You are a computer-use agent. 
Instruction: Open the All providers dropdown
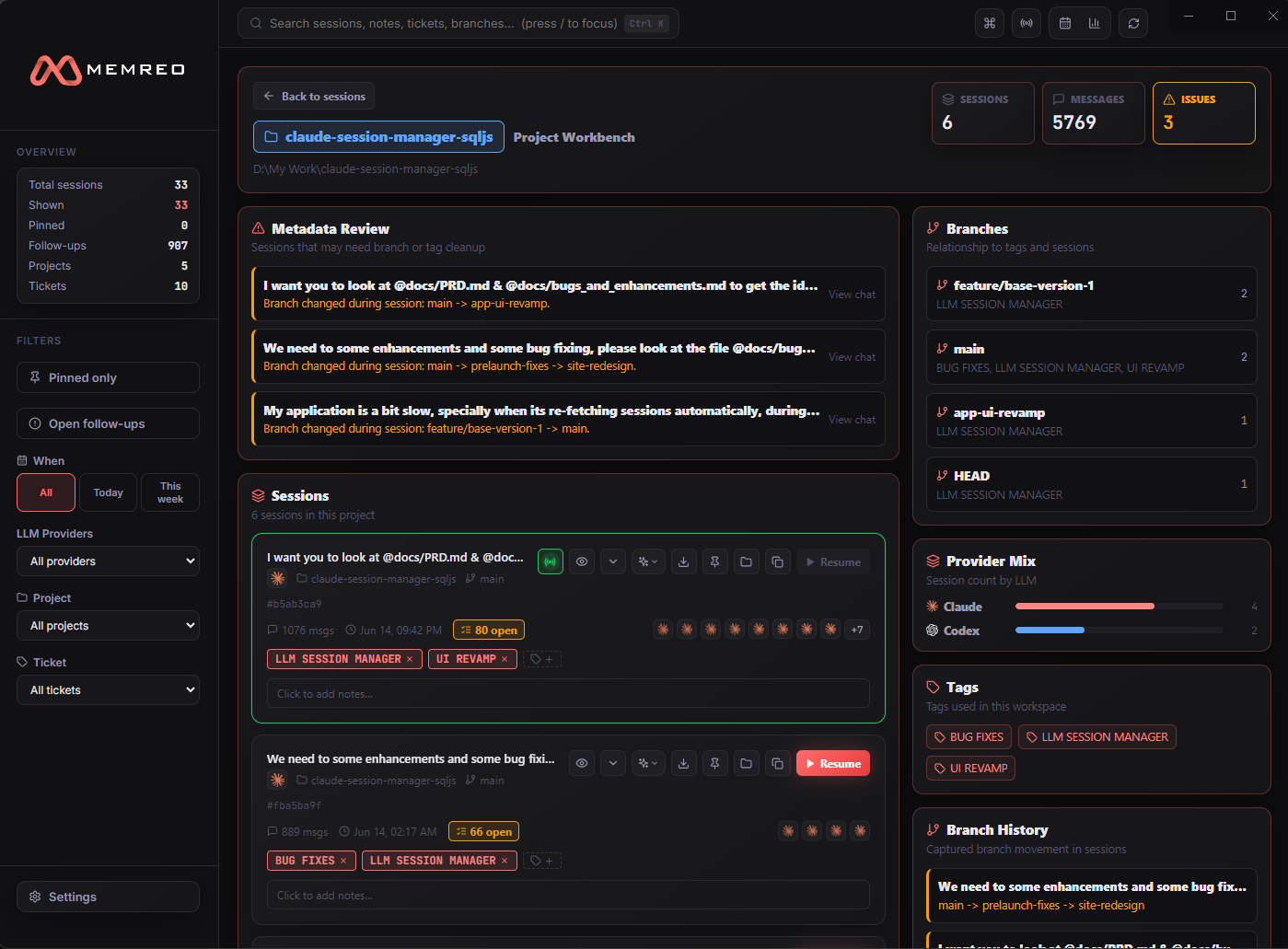pyautogui.click(x=109, y=561)
